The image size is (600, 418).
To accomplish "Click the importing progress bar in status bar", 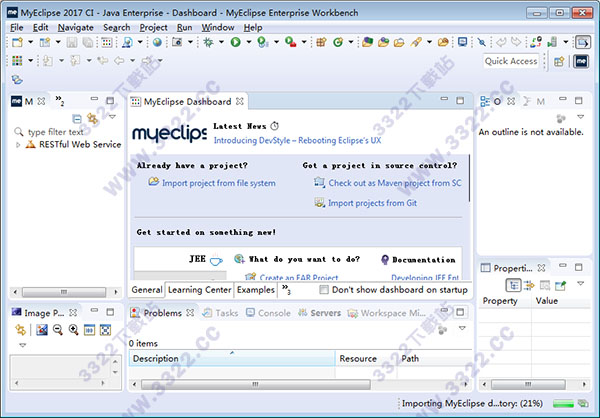I will 564,403.
